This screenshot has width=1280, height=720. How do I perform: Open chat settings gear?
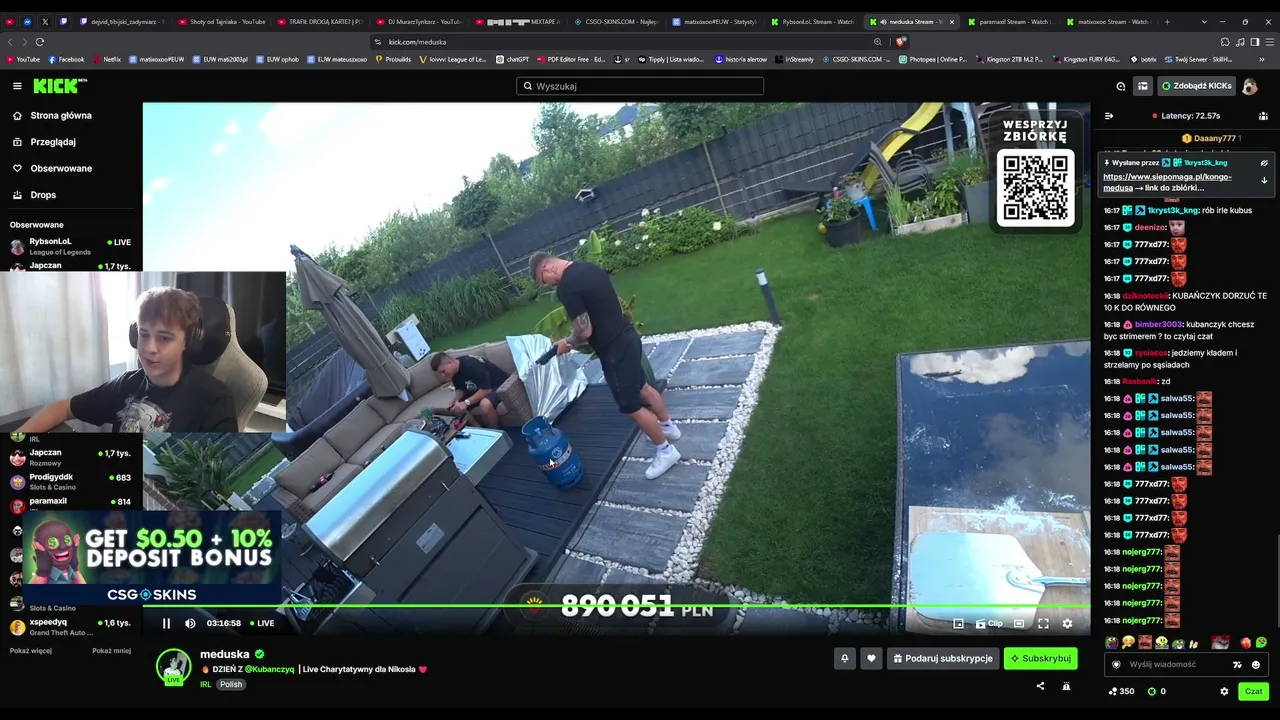coord(1224,691)
